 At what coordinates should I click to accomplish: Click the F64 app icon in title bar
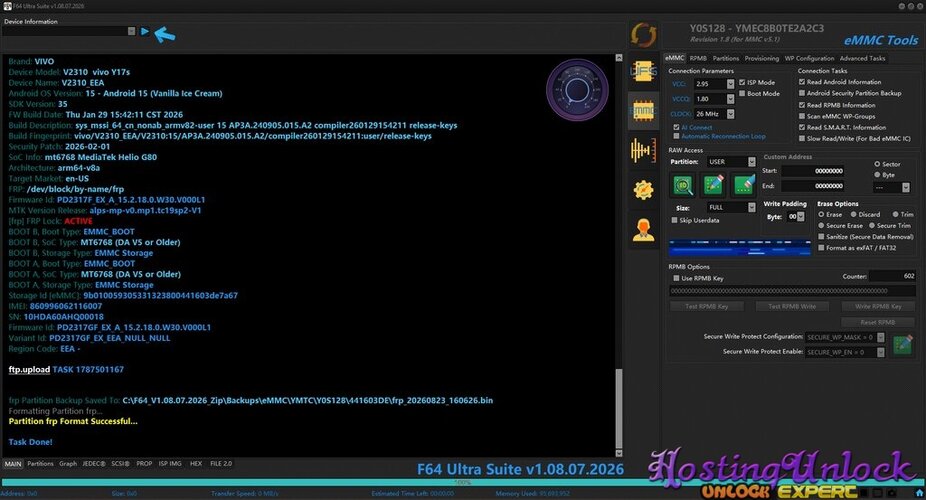click(x=7, y=6)
